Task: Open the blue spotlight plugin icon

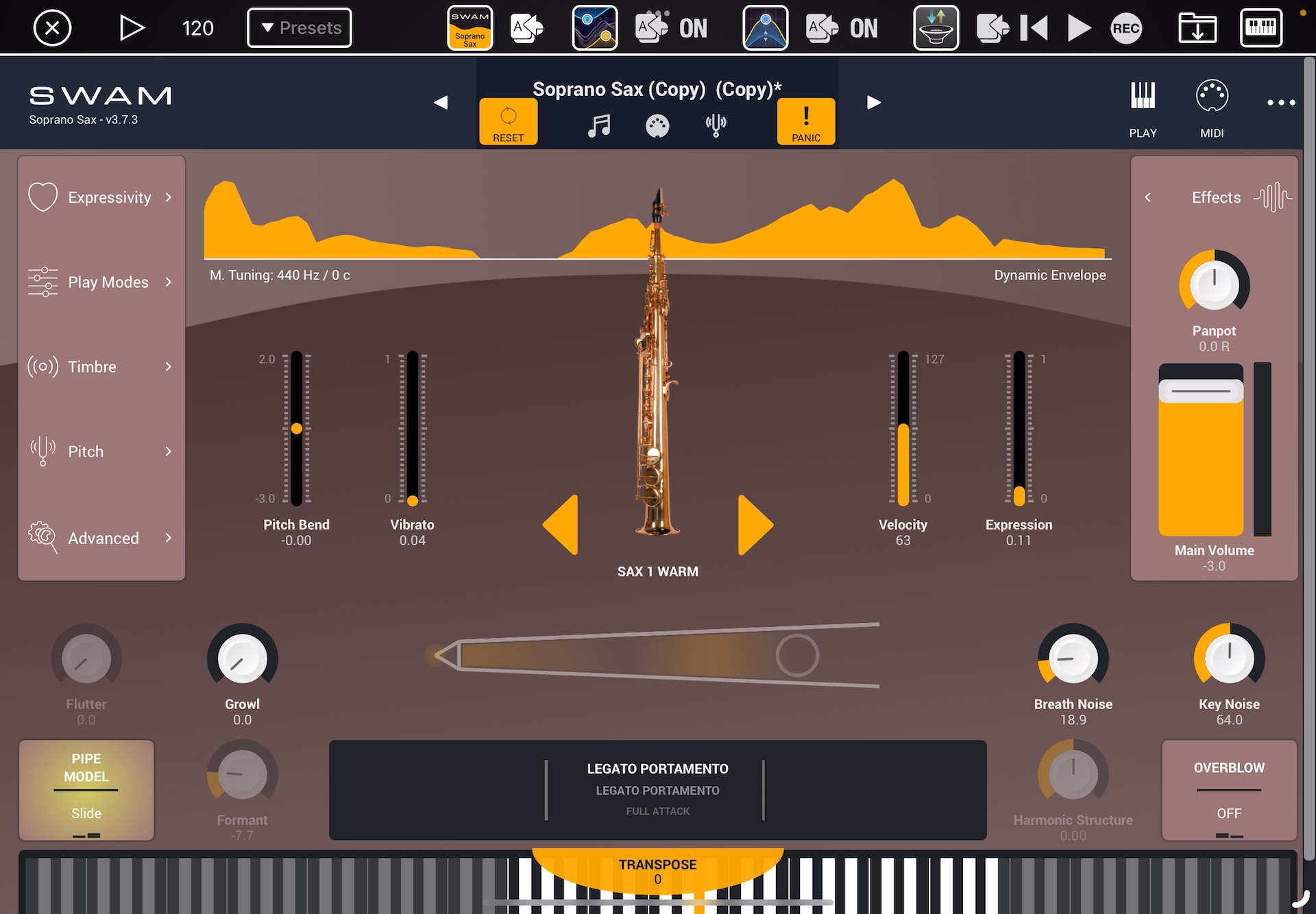Action: [x=766, y=28]
